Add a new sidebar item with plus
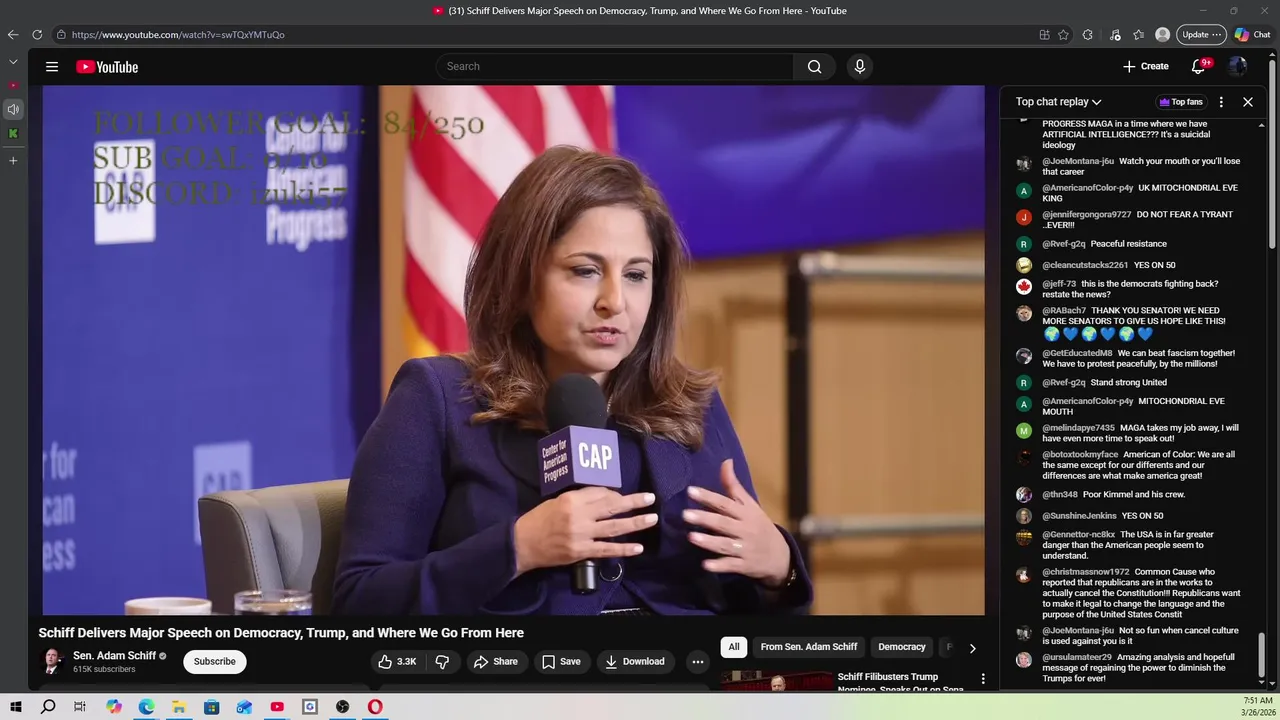This screenshot has height=720, width=1280. click(x=13, y=160)
